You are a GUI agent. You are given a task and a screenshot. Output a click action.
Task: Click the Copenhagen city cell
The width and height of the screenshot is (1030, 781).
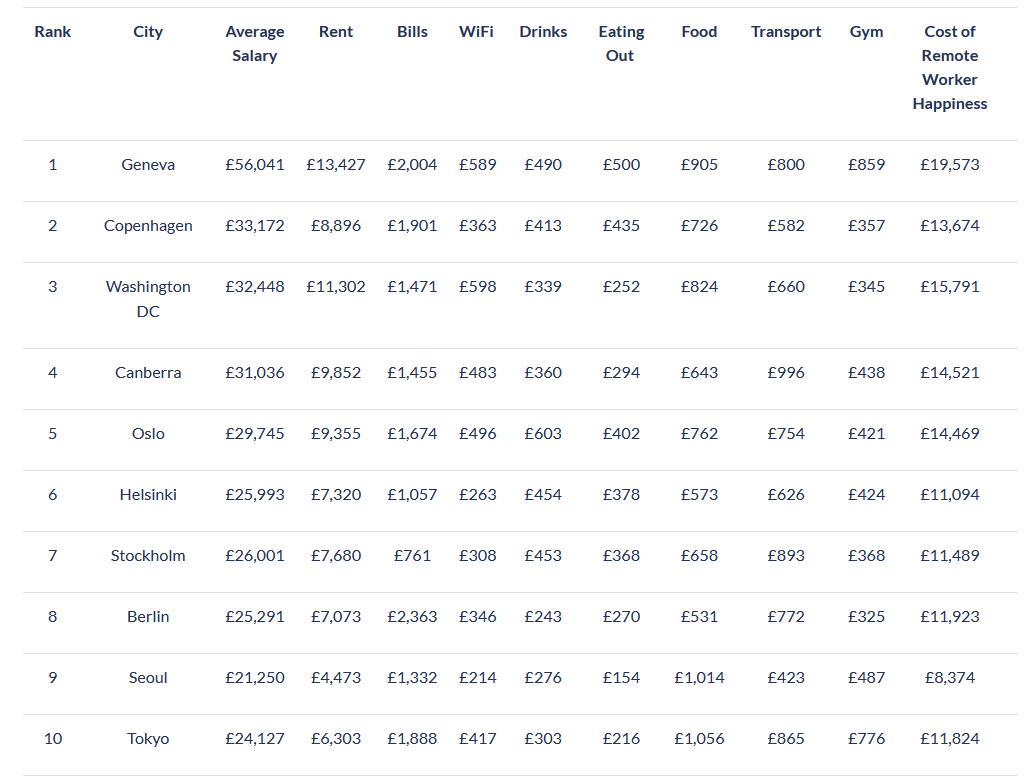point(148,226)
